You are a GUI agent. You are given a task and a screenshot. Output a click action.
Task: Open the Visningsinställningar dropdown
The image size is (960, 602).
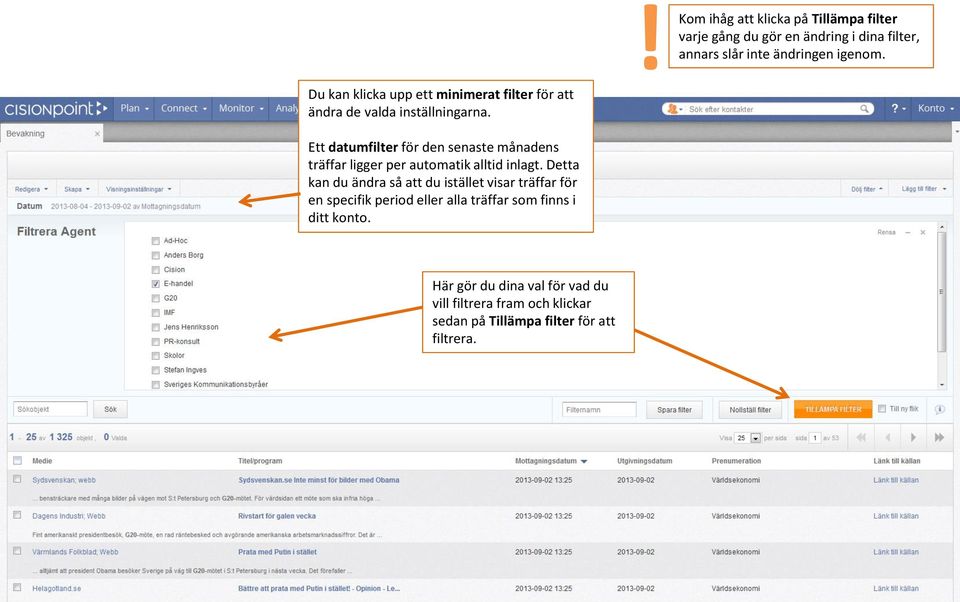point(139,189)
